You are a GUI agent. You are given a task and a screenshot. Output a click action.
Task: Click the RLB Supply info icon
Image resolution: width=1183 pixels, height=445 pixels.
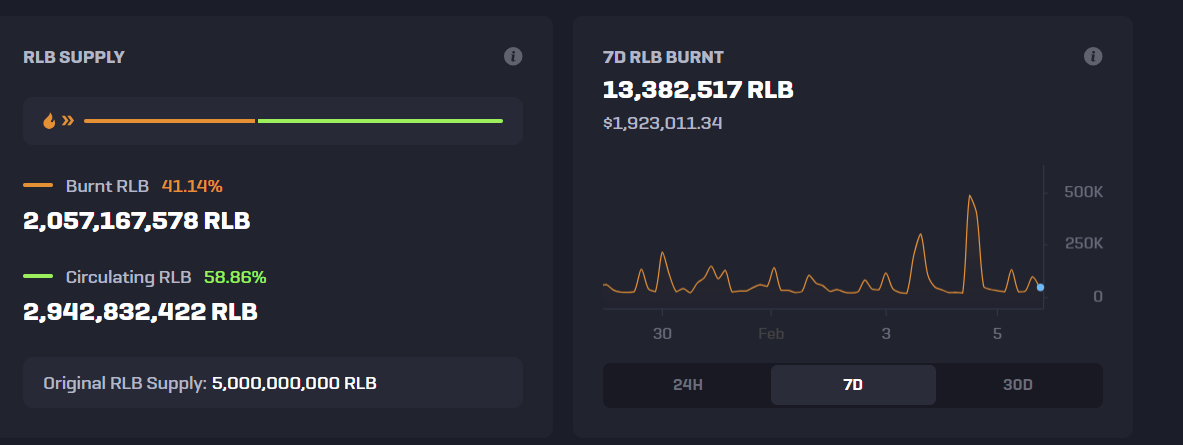[513, 56]
